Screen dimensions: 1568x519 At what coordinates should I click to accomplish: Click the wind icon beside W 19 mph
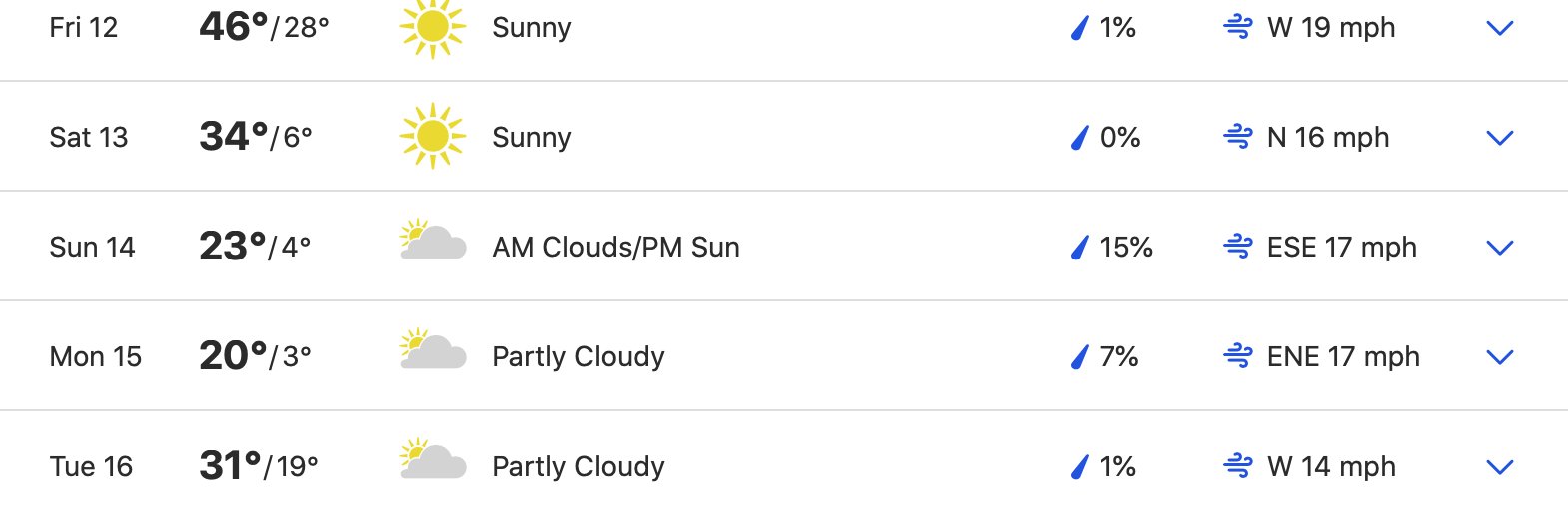(1238, 27)
